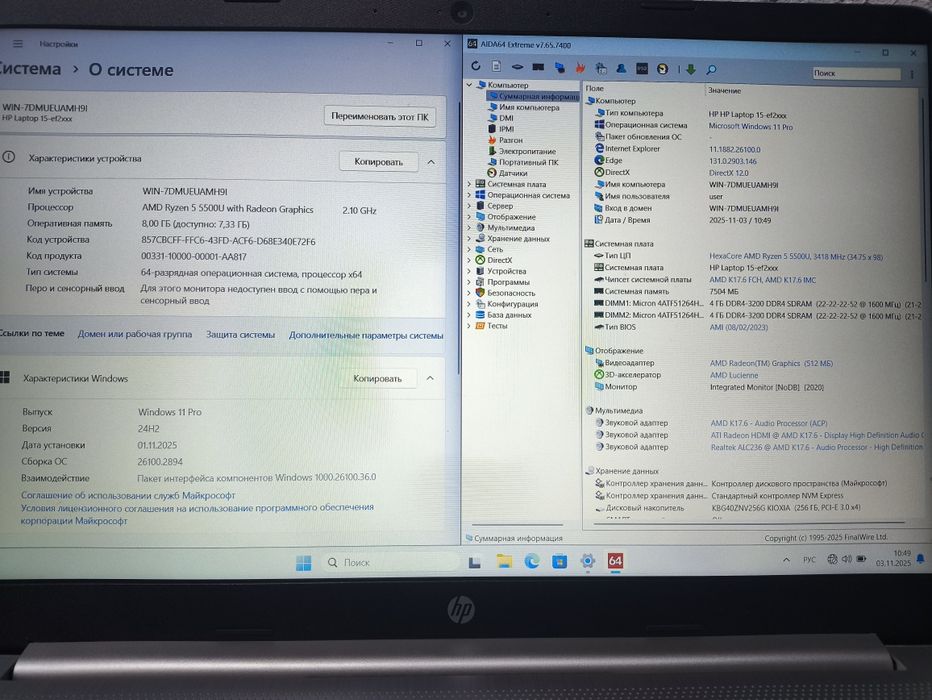This screenshot has height=700, width=932.
Task: Open the Windows Start menu
Action: click(x=304, y=562)
